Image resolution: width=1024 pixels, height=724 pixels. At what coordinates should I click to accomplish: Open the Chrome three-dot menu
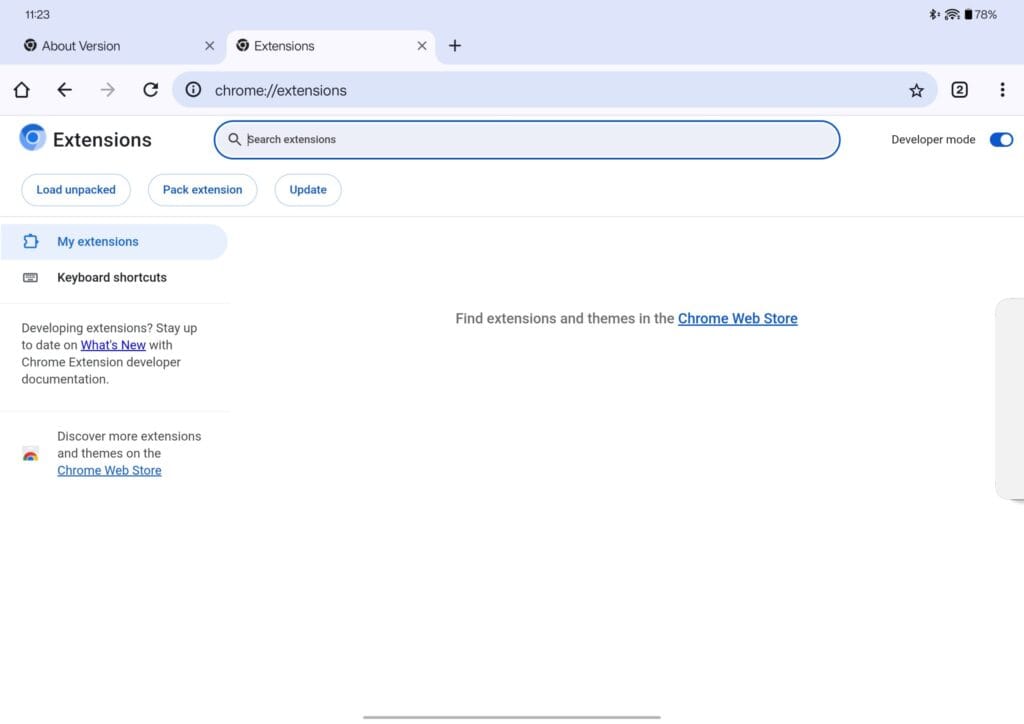(x=1002, y=89)
